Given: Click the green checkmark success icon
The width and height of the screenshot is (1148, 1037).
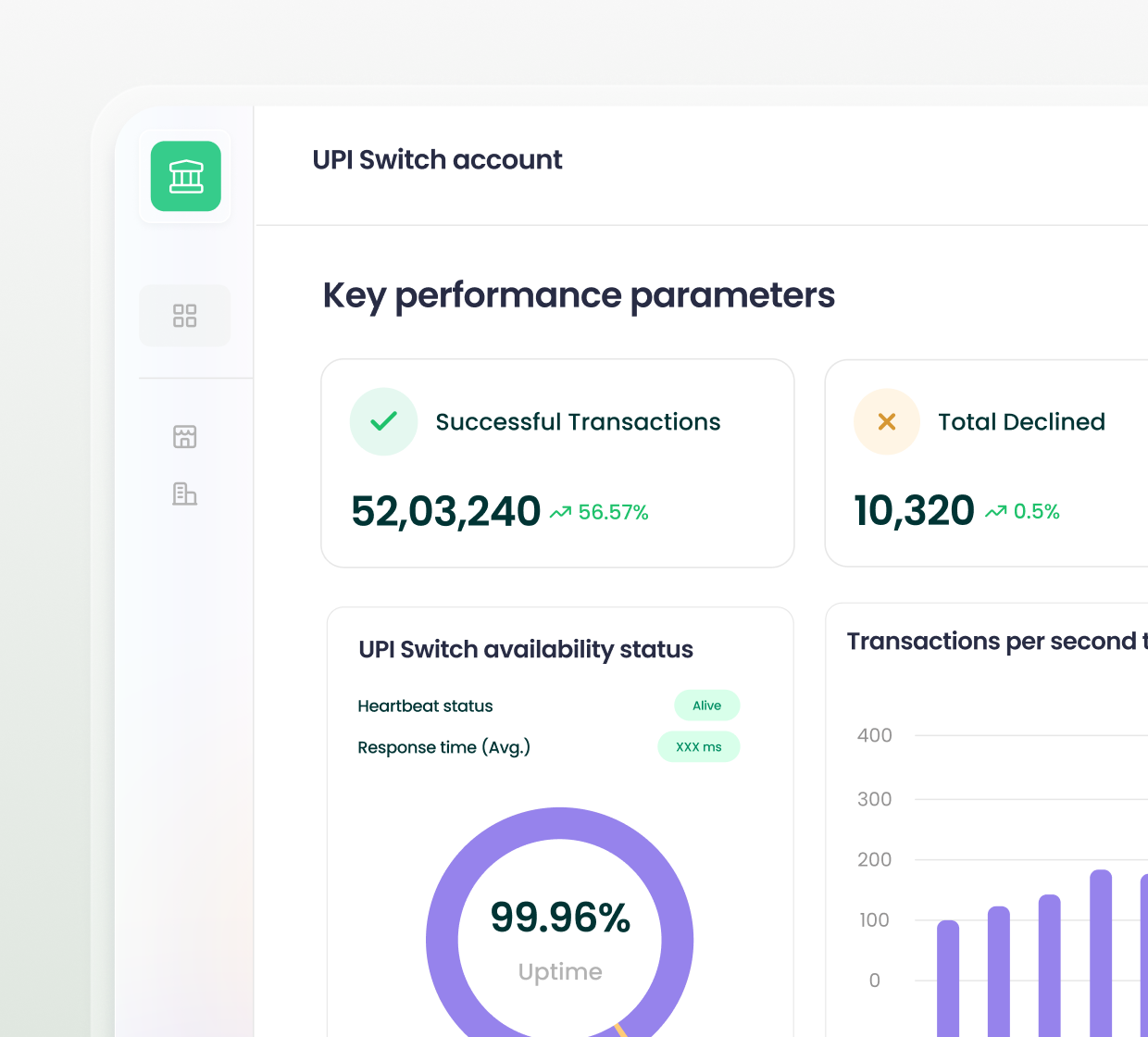Looking at the screenshot, I should click(x=383, y=421).
